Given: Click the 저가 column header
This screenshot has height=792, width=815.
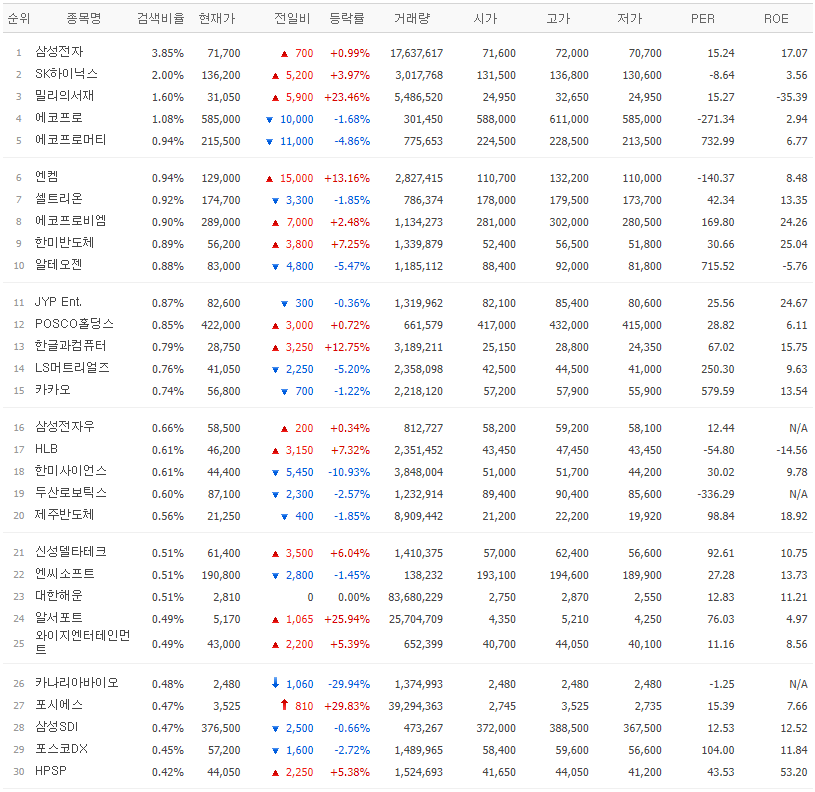Looking at the screenshot, I should click(629, 19).
